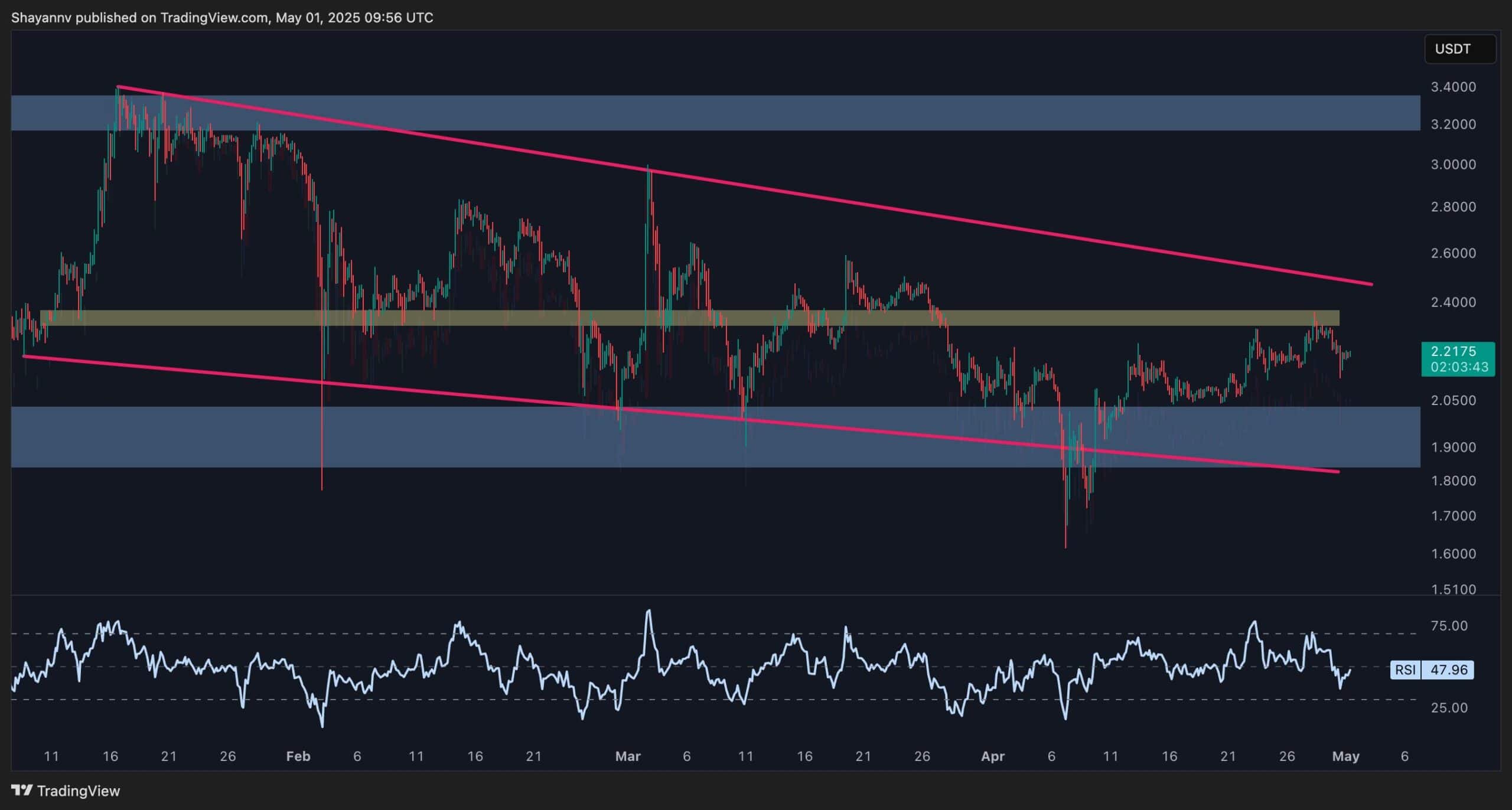Click the Feb date on time axis
The image size is (1512, 810).
click(298, 756)
